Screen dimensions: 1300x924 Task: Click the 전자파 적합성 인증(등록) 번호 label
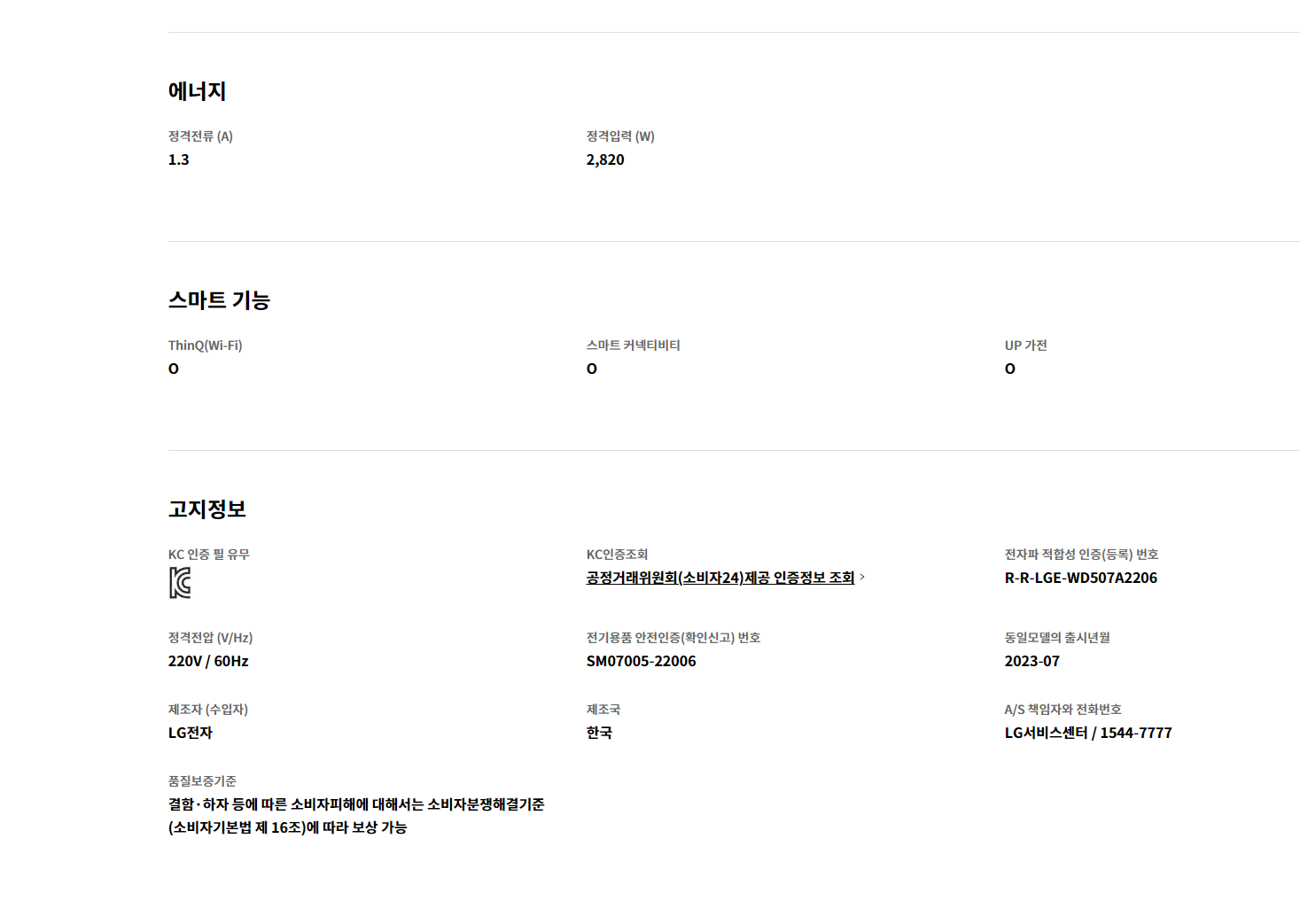pos(1081,555)
